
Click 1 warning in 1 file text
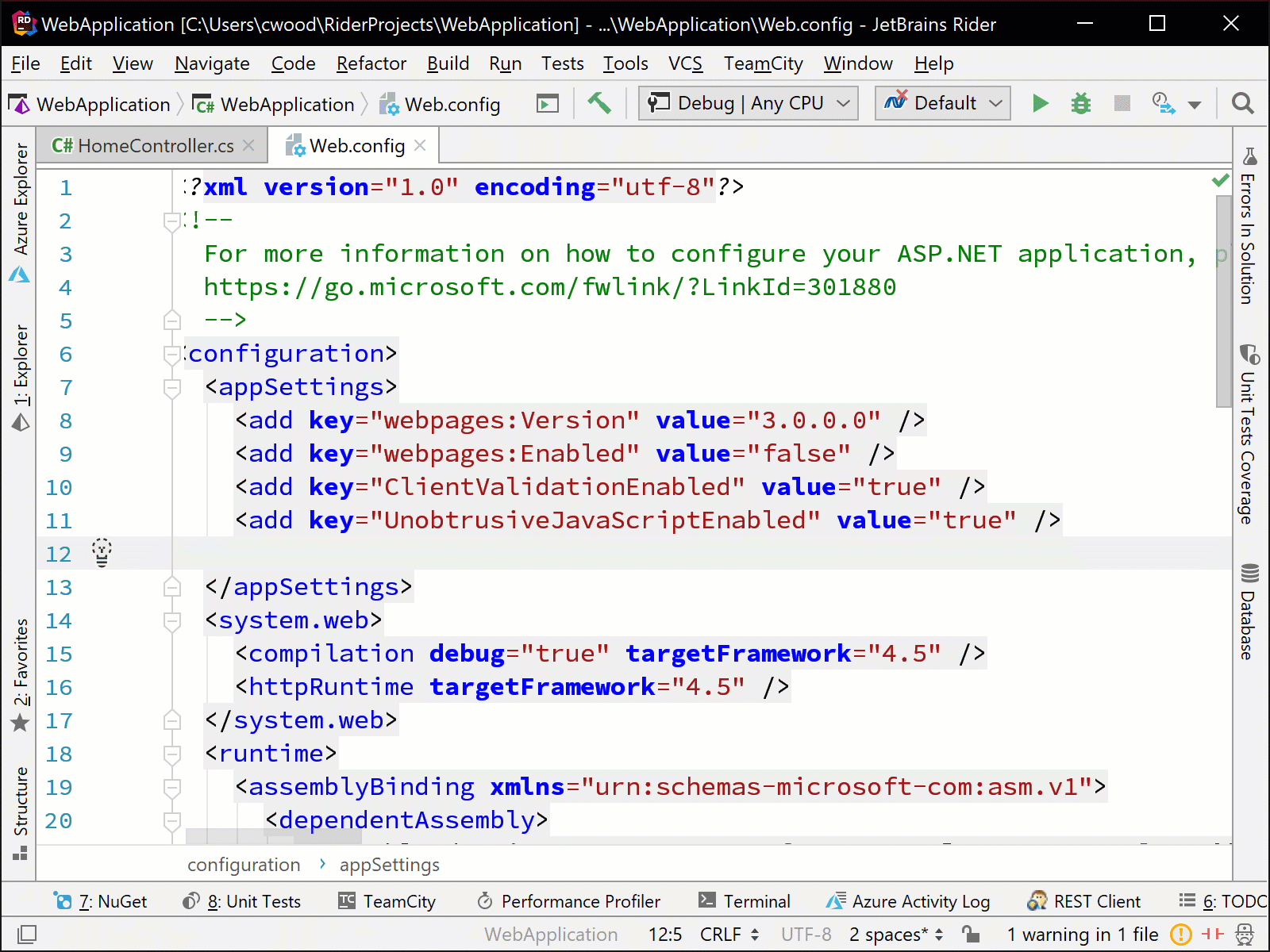coord(1083,935)
